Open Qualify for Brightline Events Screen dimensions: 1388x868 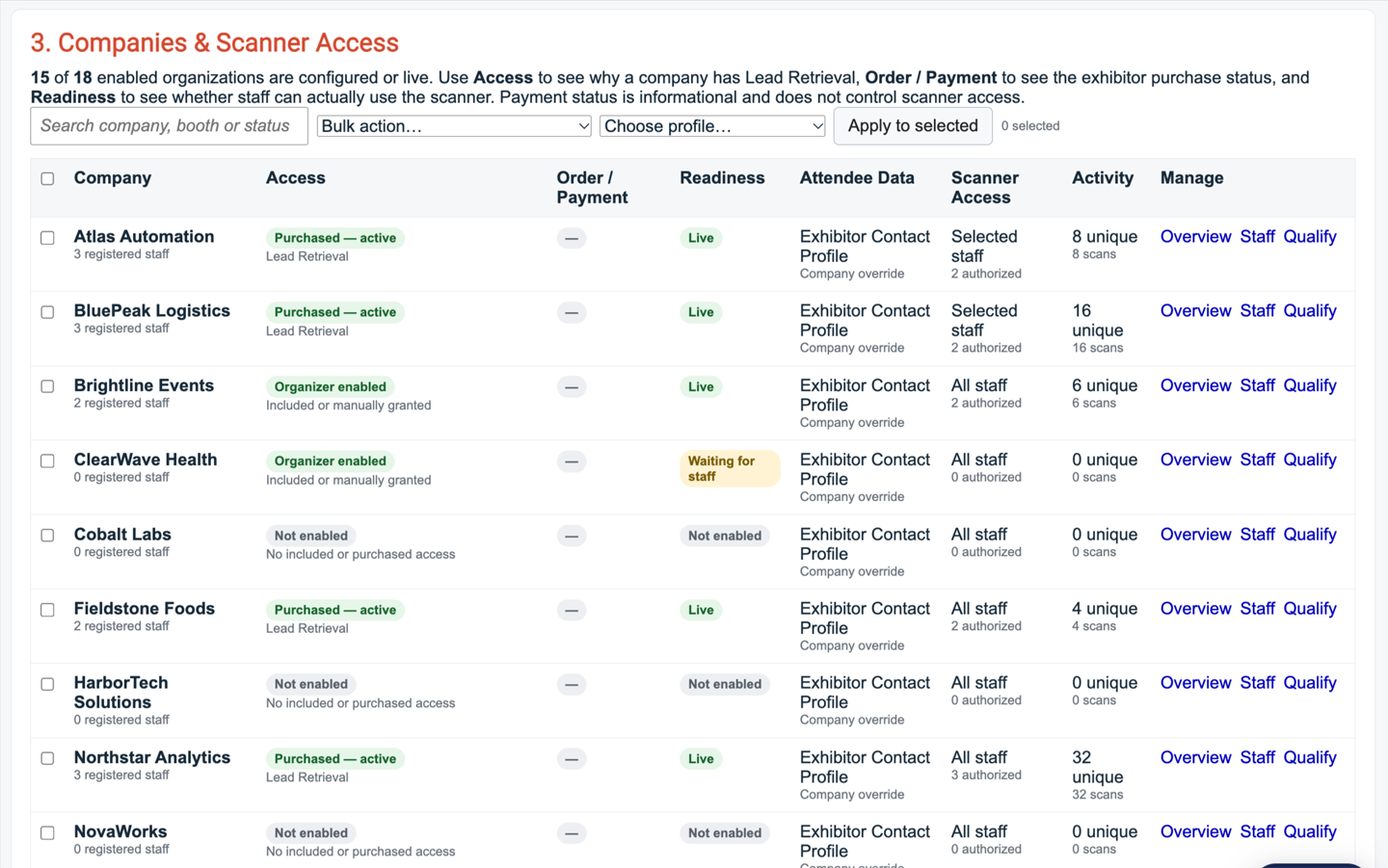[x=1310, y=385]
